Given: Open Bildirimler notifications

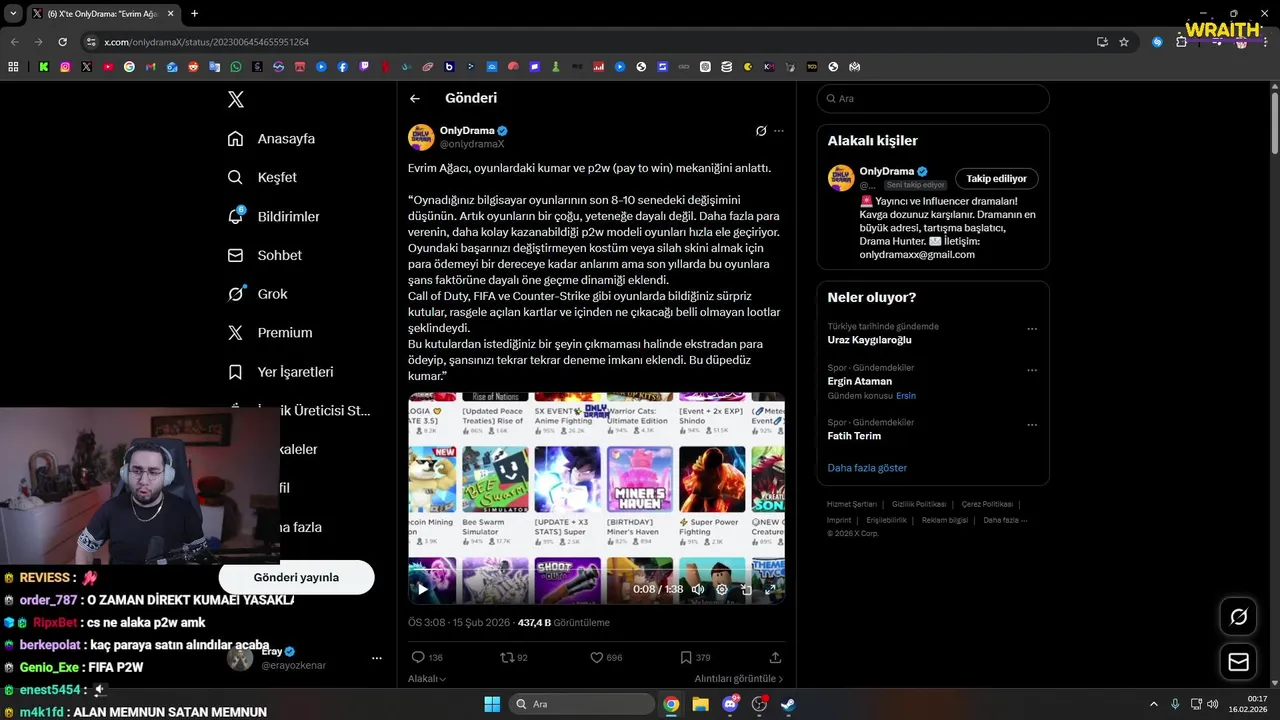Looking at the screenshot, I should [x=273, y=216].
